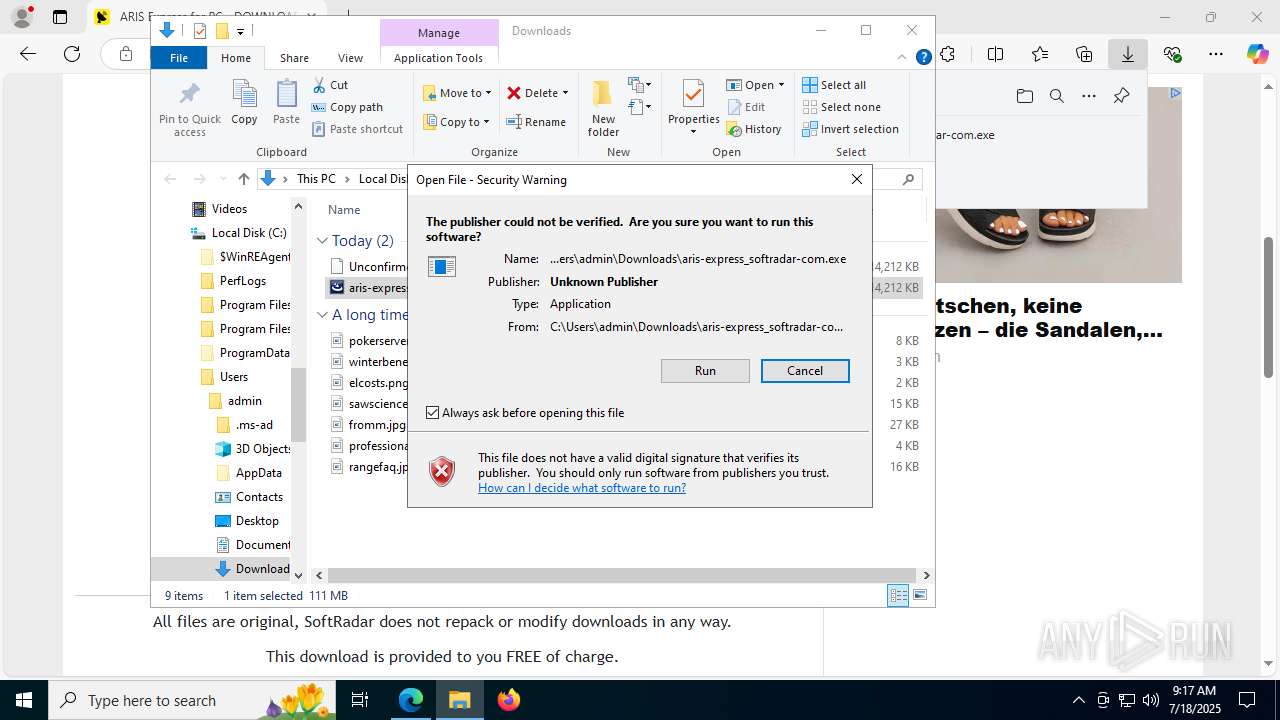
Task: Open Quick Access Toolbar customize dropdown
Action: click(241, 31)
